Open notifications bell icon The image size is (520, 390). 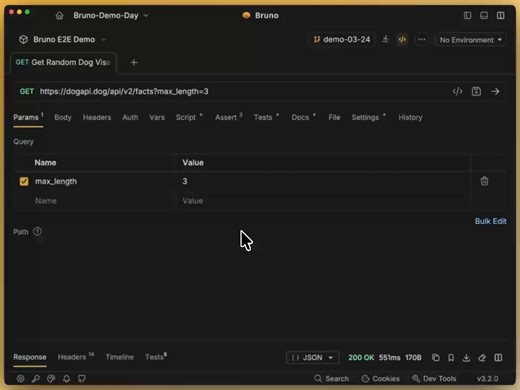[66, 378]
